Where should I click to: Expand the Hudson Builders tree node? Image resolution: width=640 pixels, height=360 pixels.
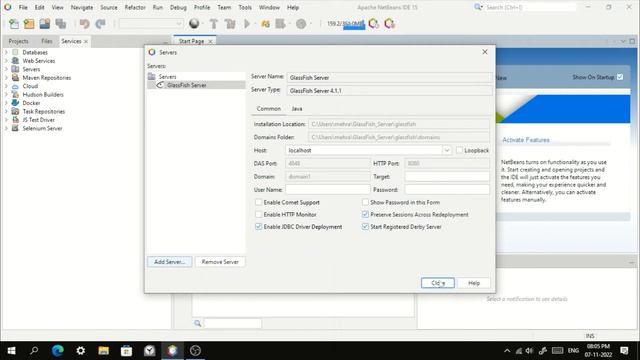6,94
